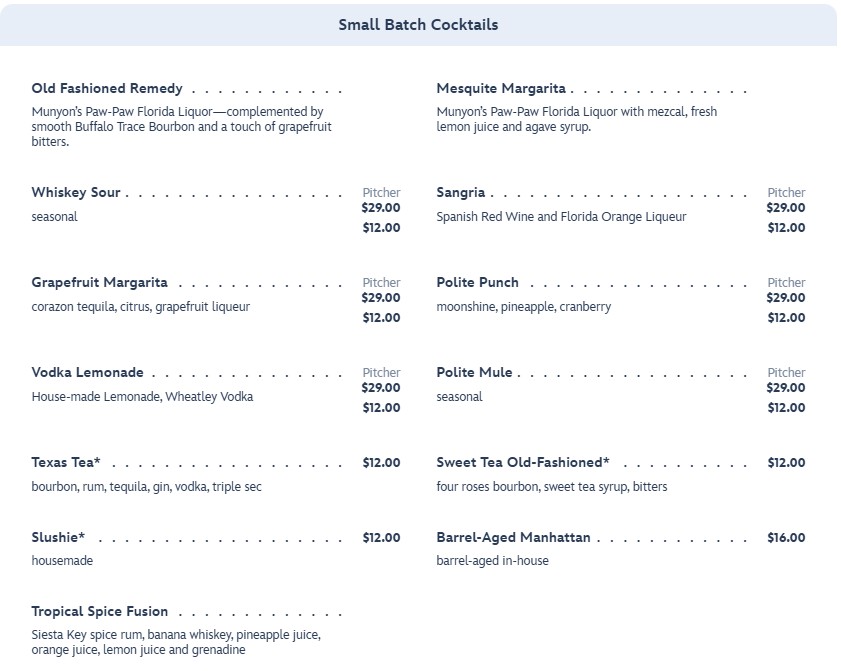Choose the Sweet Tea Old-Fashioned title

[x=523, y=463]
